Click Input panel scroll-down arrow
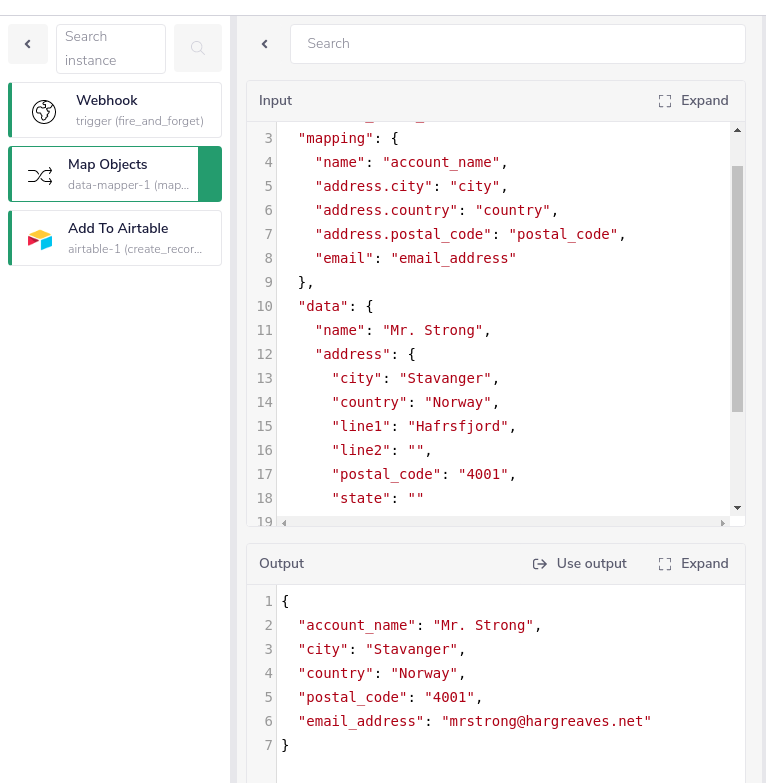This screenshot has width=766, height=783. click(737, 508)
